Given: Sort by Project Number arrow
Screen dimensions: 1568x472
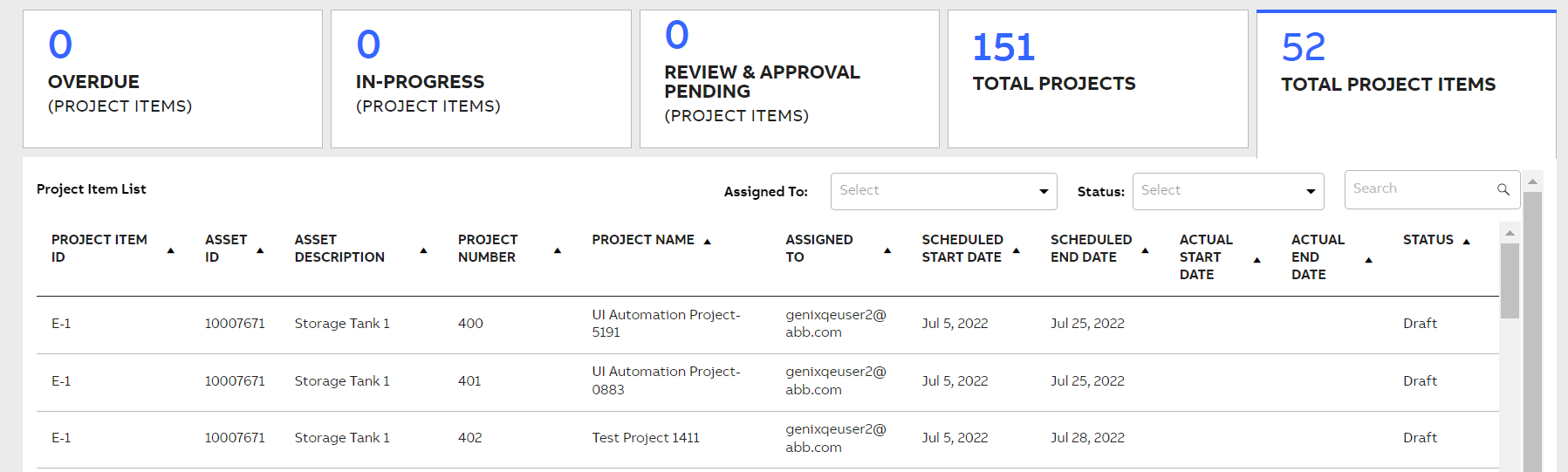Looking at the screenshot, I should (558, 250).
